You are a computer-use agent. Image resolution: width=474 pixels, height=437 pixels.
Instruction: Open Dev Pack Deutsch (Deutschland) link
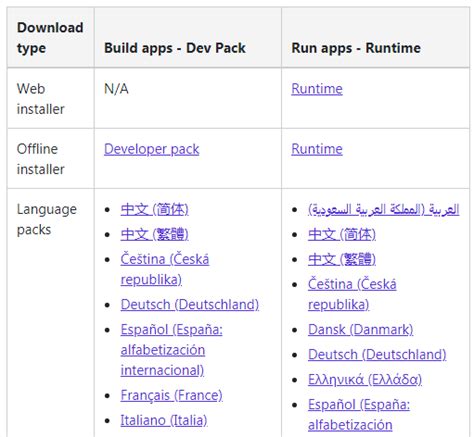click(190, 304)
